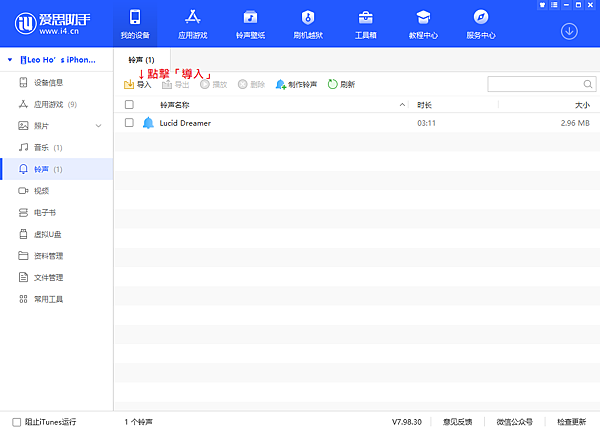Open the download manager arrow icon

click(569, 31)
